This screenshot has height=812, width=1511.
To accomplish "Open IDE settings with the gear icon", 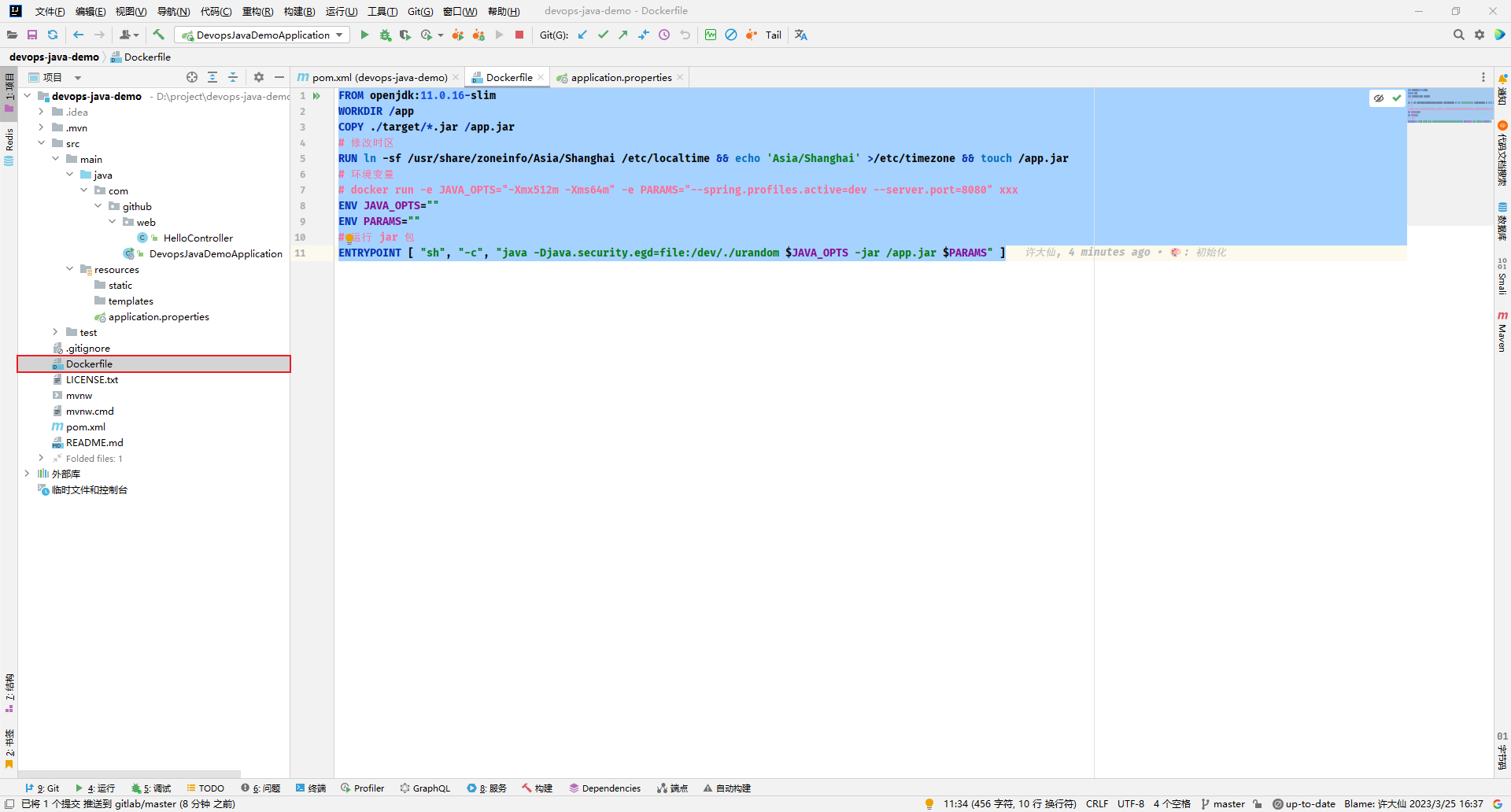I will coord(1480,35).
